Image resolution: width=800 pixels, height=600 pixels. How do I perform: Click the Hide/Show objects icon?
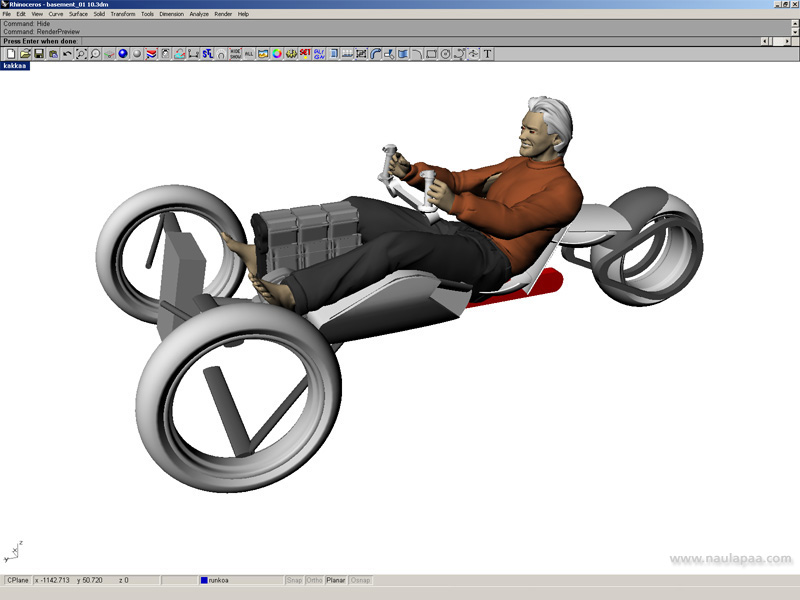(235, 54)
